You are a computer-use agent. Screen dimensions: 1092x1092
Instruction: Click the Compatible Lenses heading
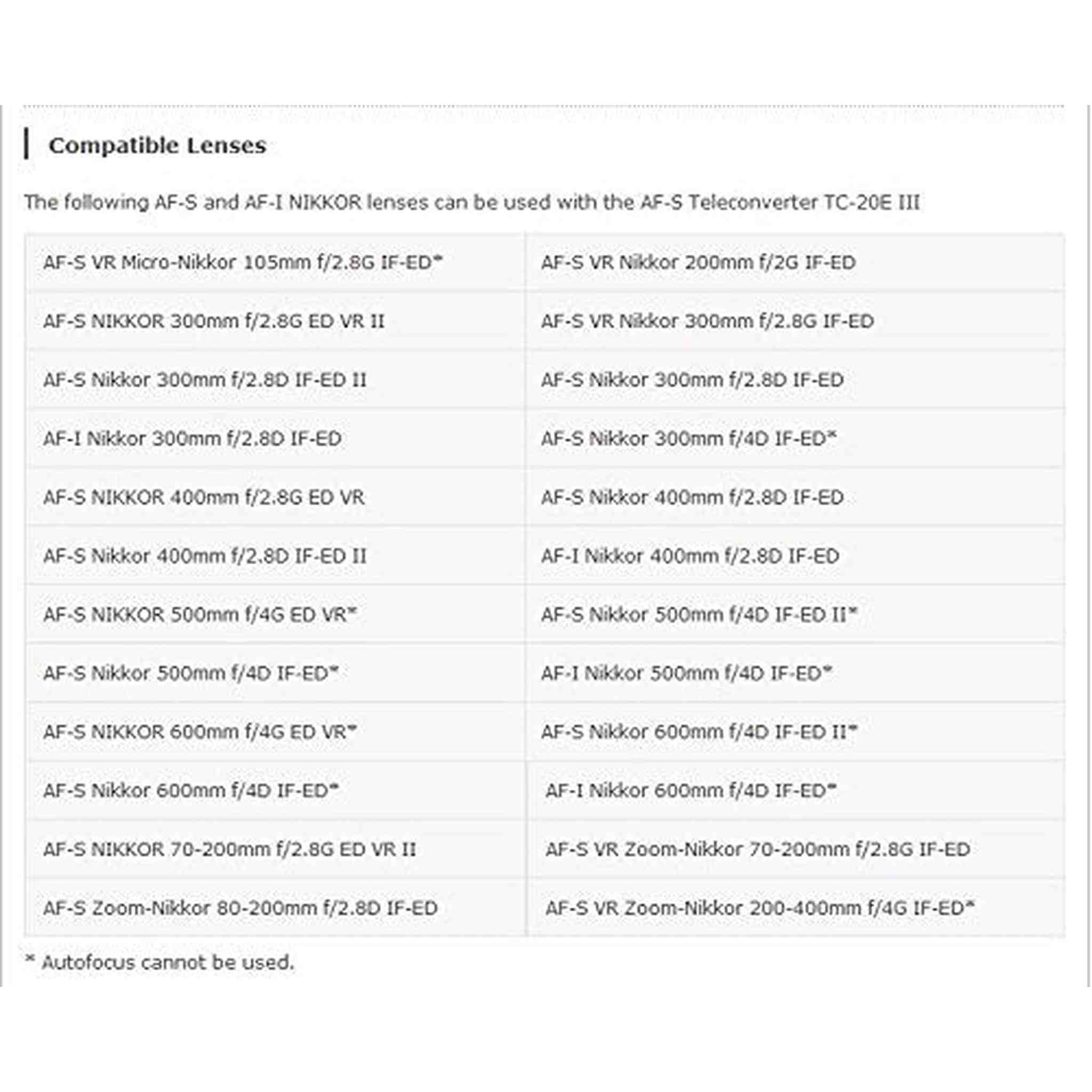[x=157, y=146]
